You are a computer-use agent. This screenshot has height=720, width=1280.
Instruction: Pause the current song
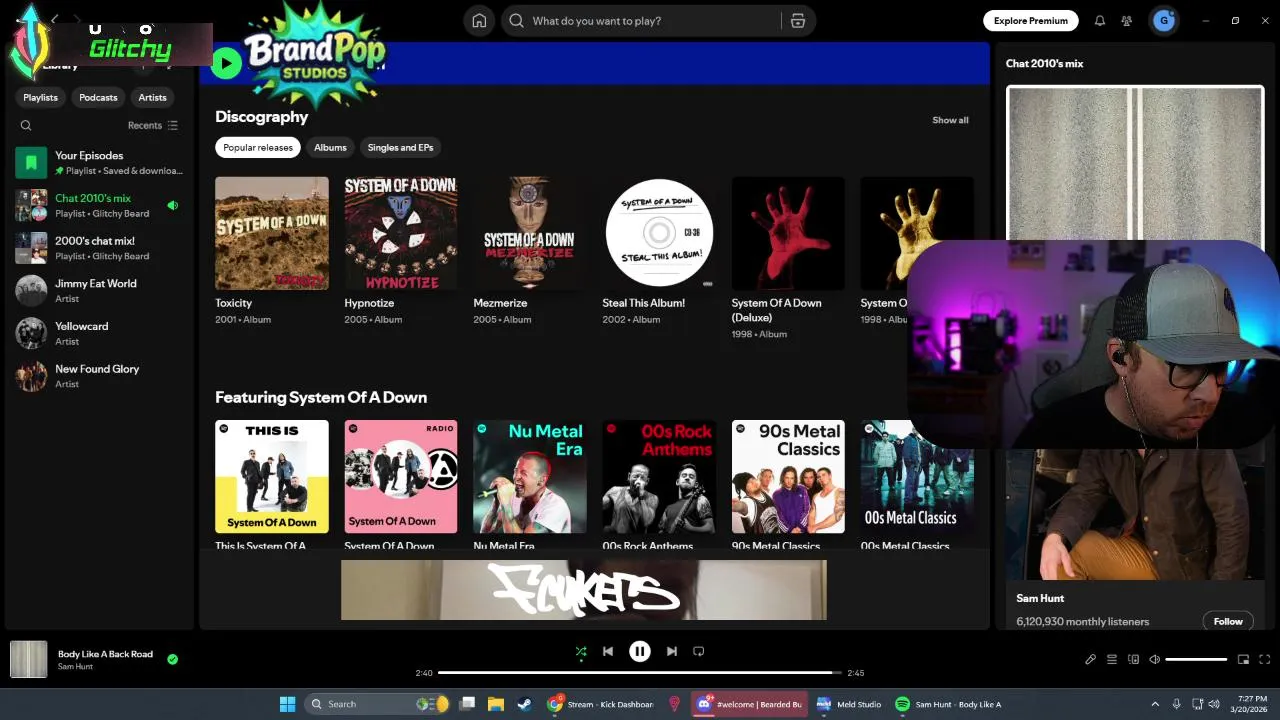pyautogui.click(x=640, y=651)
